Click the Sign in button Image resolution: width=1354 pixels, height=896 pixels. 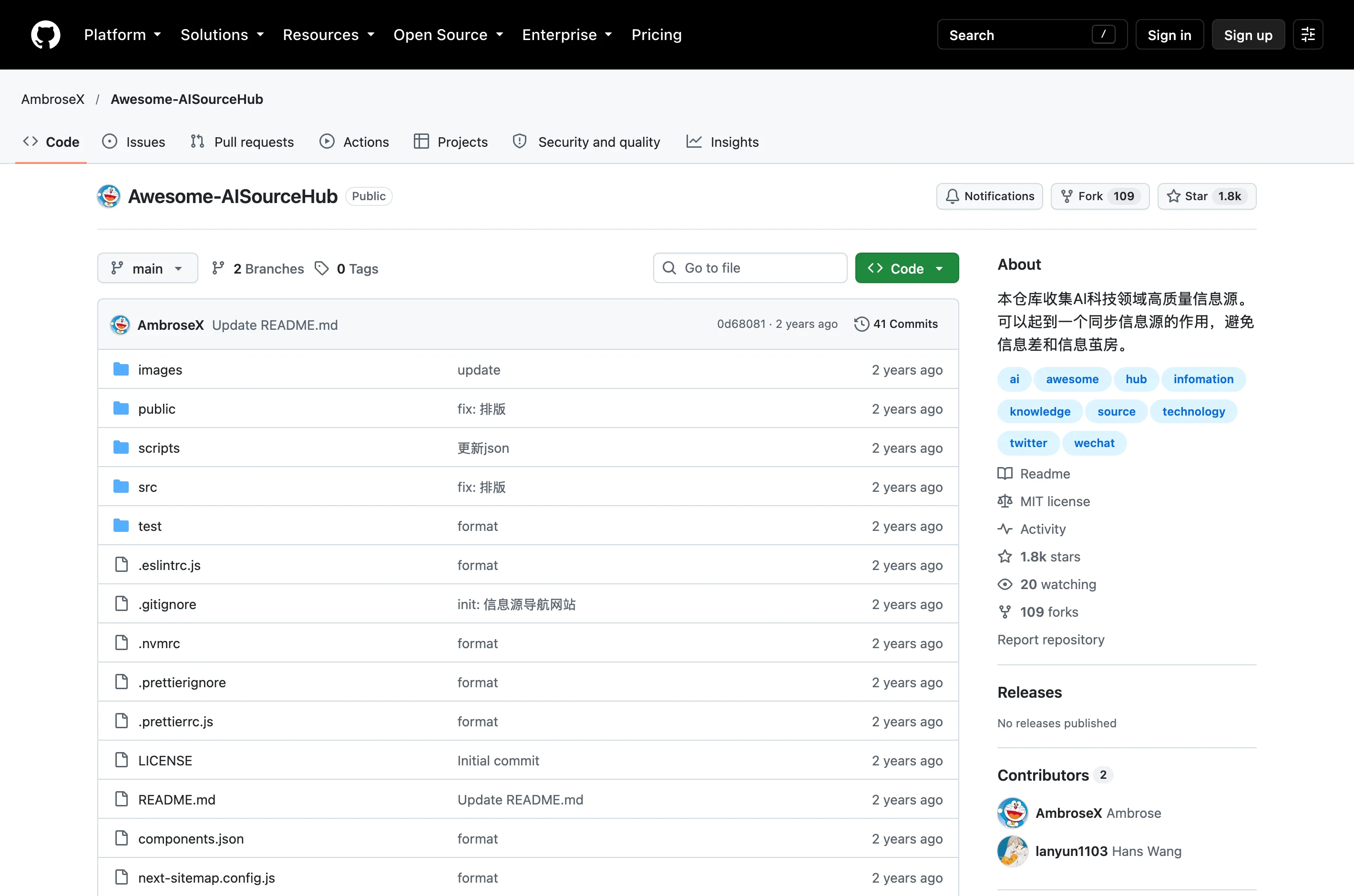pyautogui.click(x=1169, y=35)
